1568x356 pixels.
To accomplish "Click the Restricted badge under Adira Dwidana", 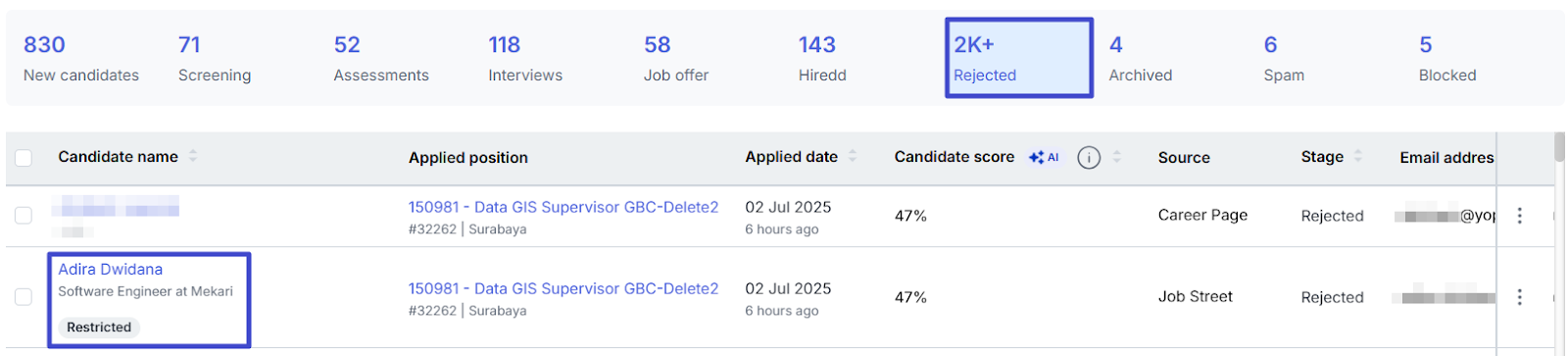I will coord(99,328).
